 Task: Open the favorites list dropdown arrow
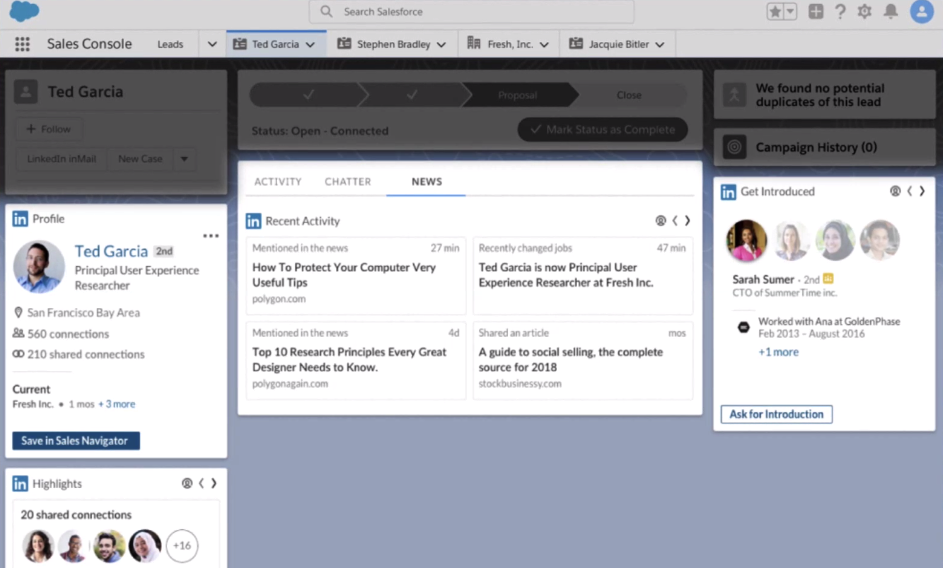coord(790,11)
